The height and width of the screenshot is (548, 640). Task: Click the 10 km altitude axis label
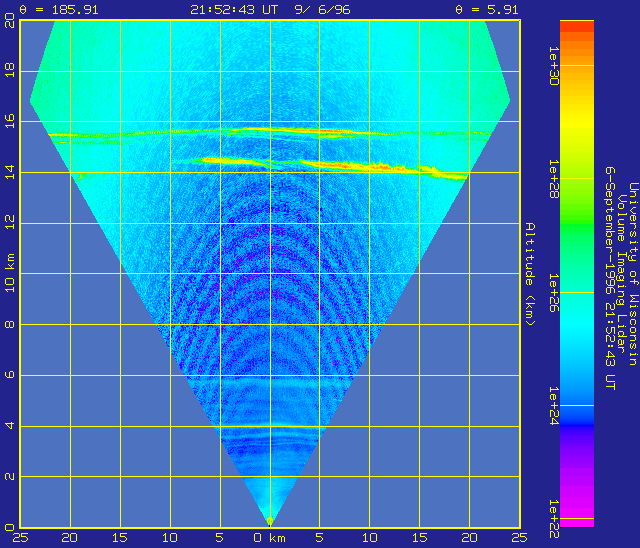coord(10,273)
